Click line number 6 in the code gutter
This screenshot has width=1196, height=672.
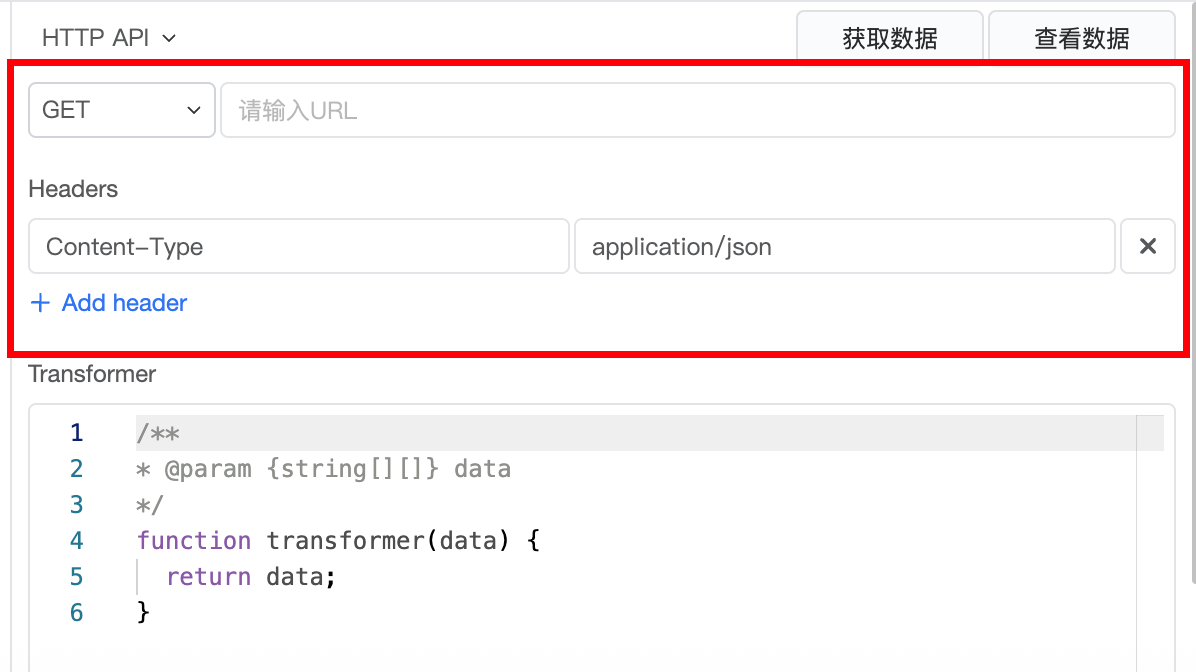click(77, 613)
